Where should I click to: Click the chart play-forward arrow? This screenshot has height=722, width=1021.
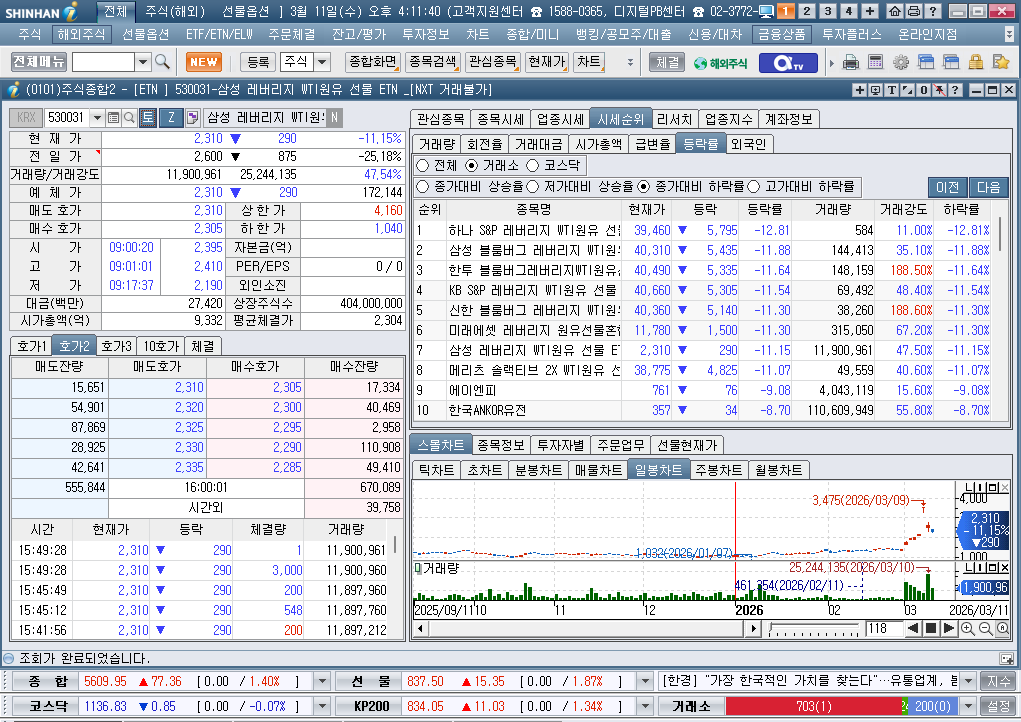(x=949, y=628)
